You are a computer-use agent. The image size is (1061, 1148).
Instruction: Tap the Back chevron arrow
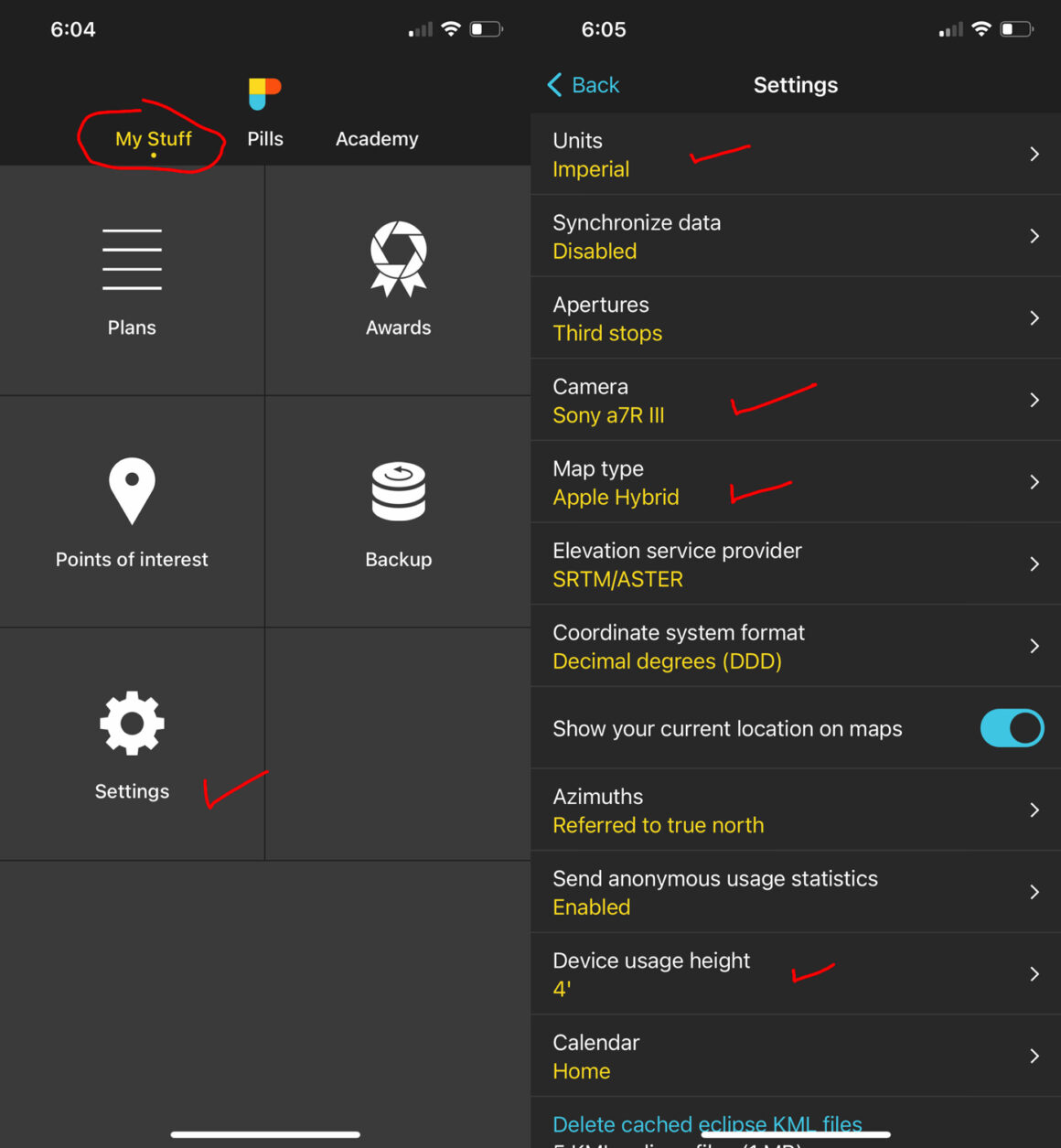(554, 85)
